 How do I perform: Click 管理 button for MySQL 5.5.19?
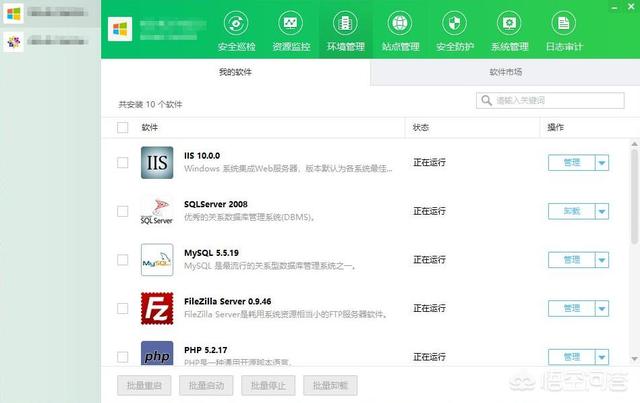coord(571,260)
